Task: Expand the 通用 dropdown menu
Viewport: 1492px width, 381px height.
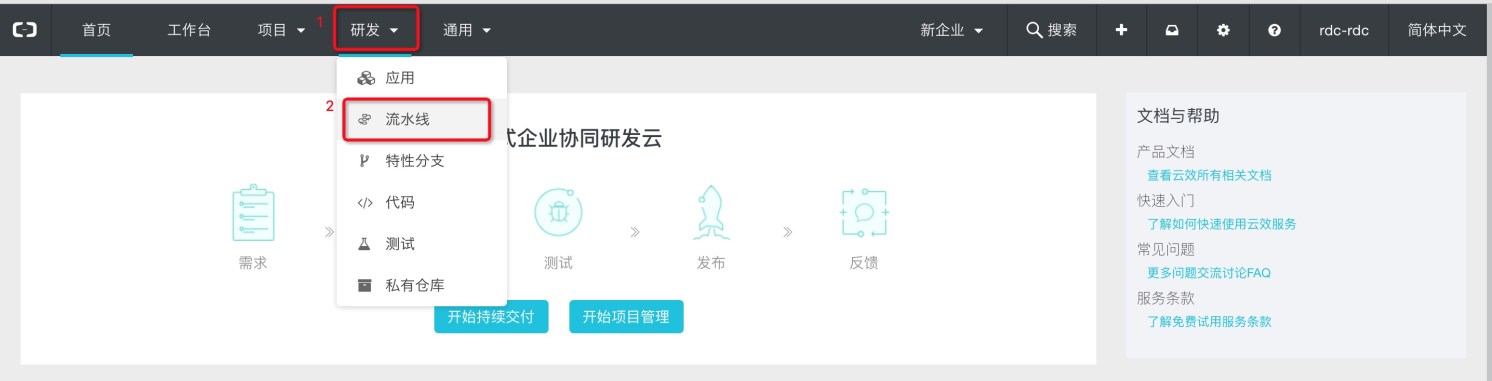Action: [x=467, y=30]
